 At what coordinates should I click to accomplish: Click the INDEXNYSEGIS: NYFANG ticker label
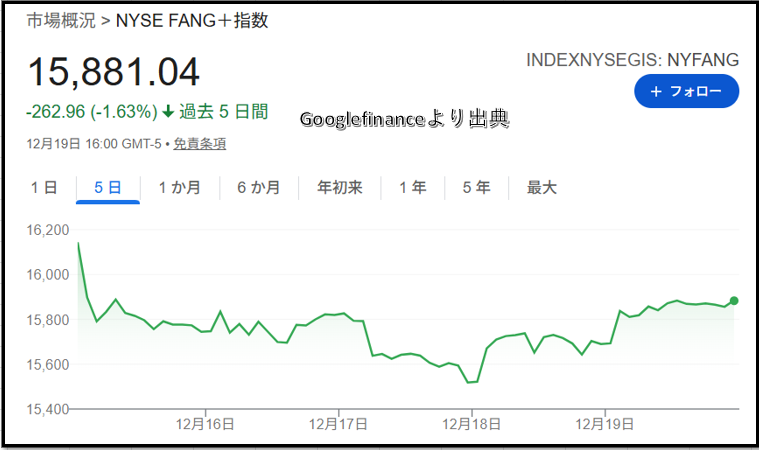click(632, 60)
